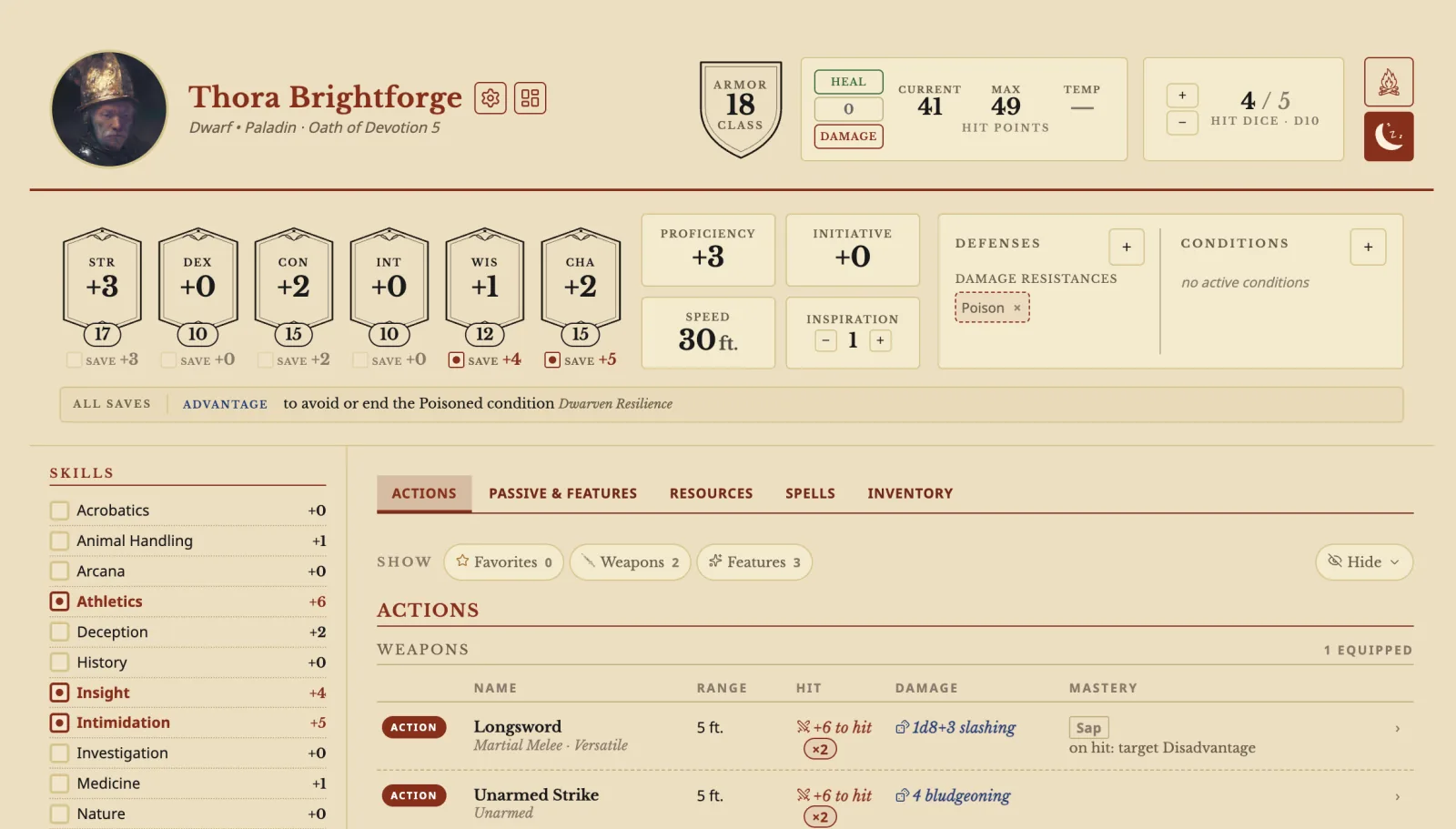Viewport: 1456px width, 829px height.
Task: Uncheck Intimidation skill proficiency
Action: click(x=60, y=723)
